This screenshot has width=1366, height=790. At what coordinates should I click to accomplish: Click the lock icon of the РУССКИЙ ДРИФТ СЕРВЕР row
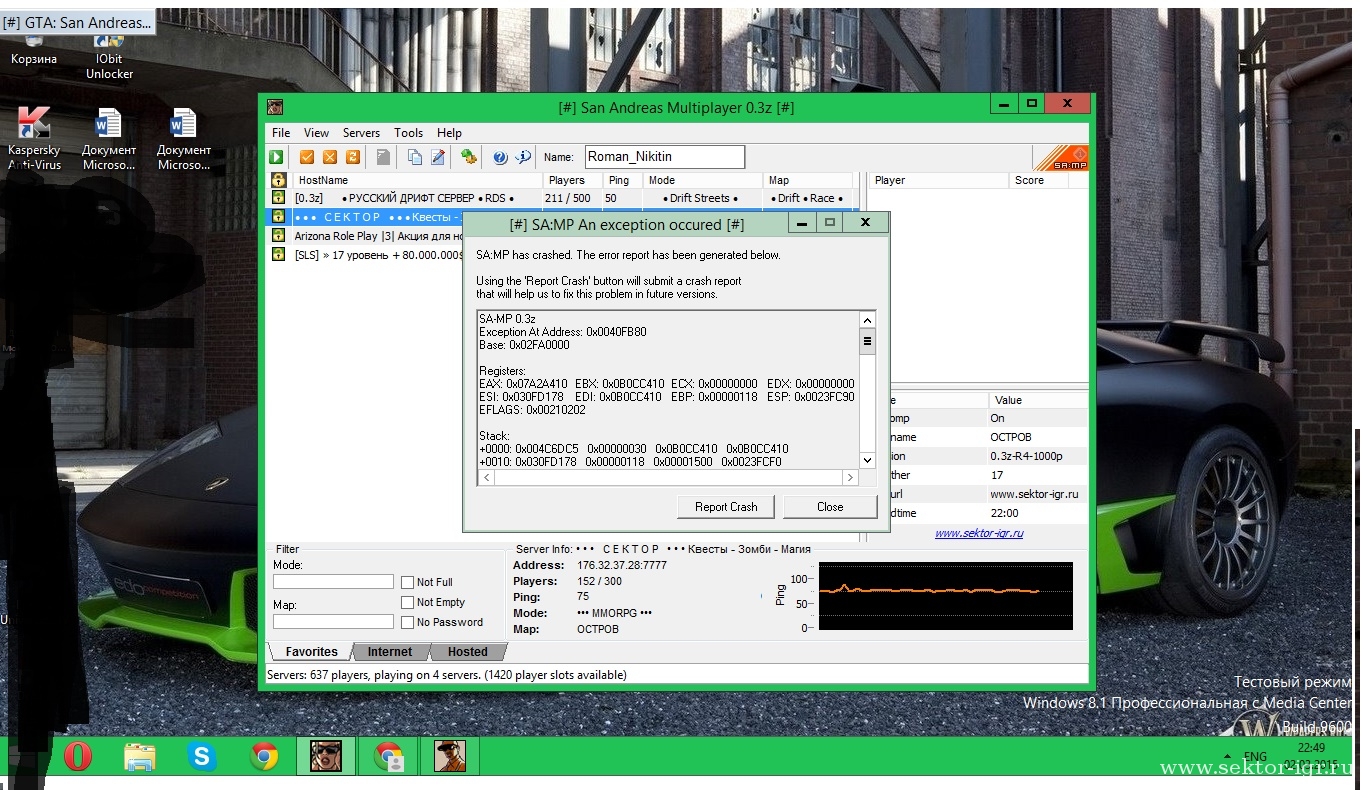(x=278, y=198)
